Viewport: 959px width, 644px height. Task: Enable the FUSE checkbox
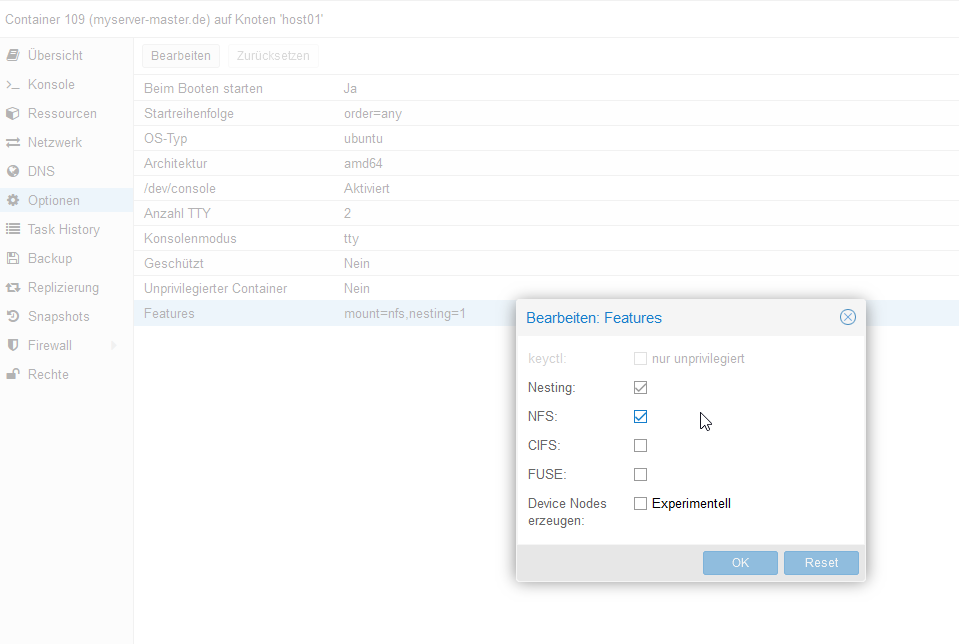tap(640, 475)
